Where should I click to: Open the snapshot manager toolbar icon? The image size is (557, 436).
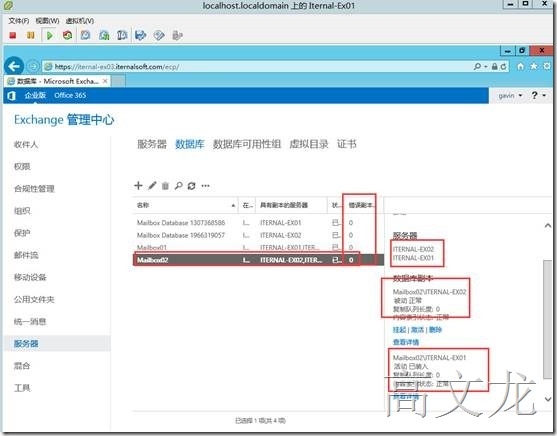[x=122, y=35]
